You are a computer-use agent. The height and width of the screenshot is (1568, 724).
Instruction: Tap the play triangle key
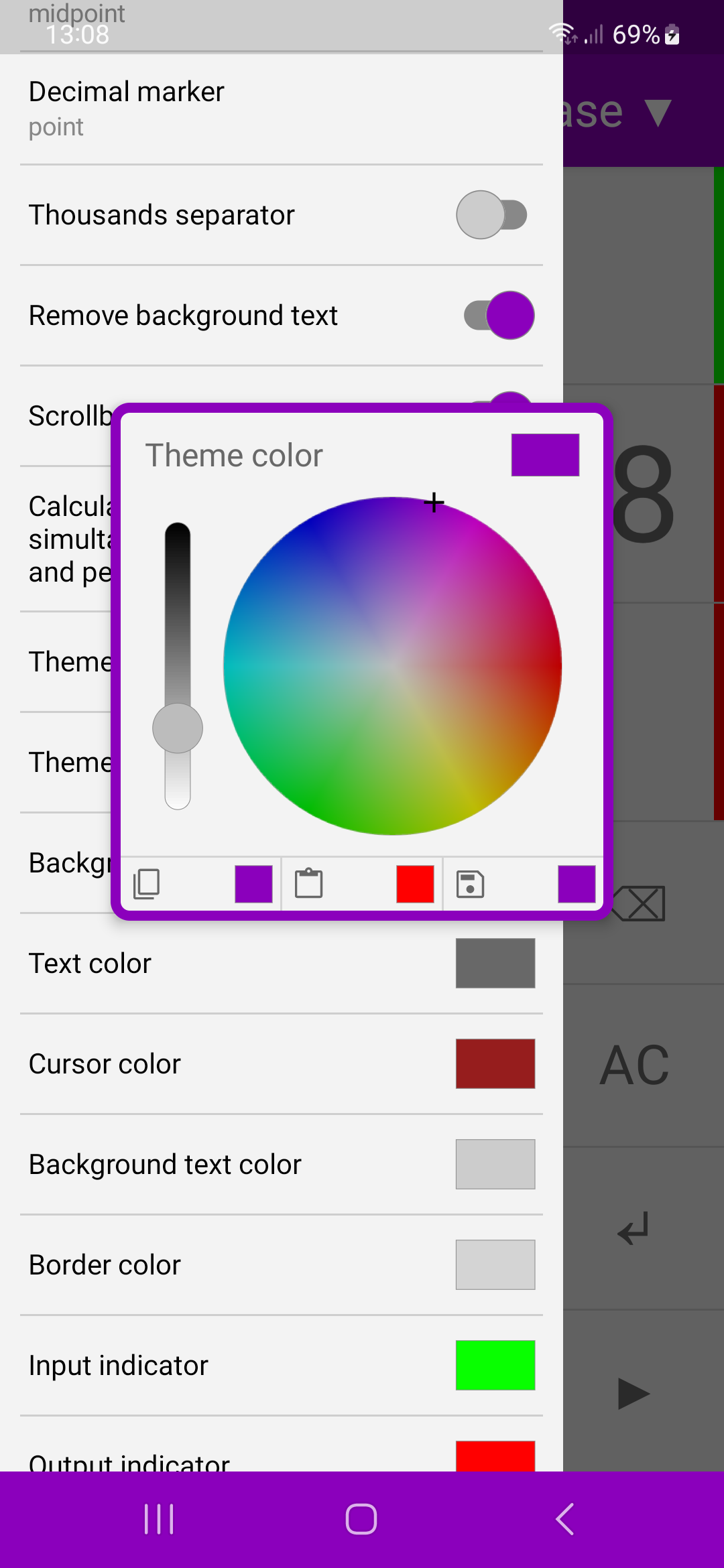point(633,1394)
